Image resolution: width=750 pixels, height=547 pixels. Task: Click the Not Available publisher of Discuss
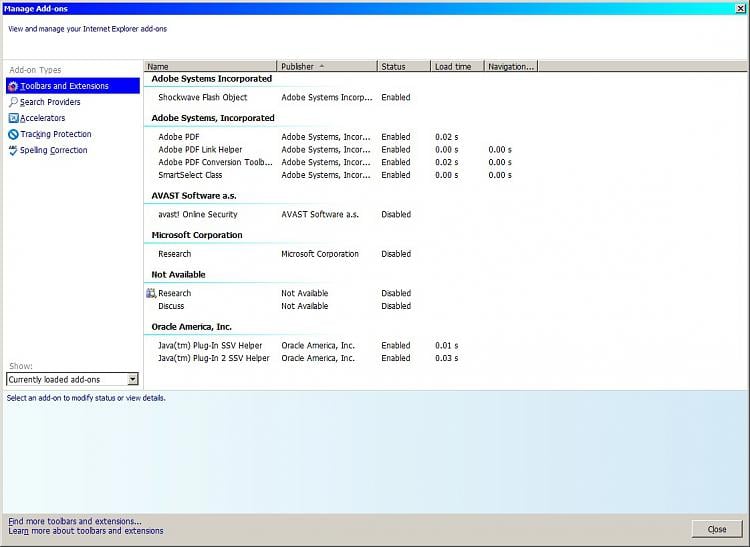[x=304, y=306]
